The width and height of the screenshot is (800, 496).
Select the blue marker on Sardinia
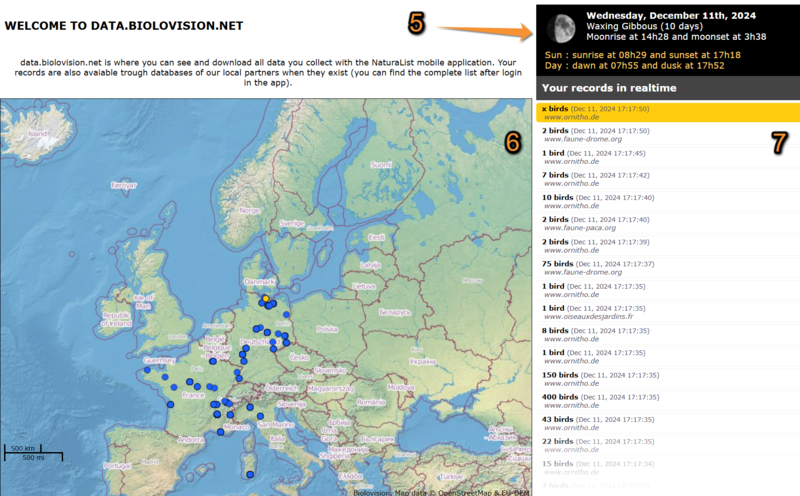(x=249, y=474)
